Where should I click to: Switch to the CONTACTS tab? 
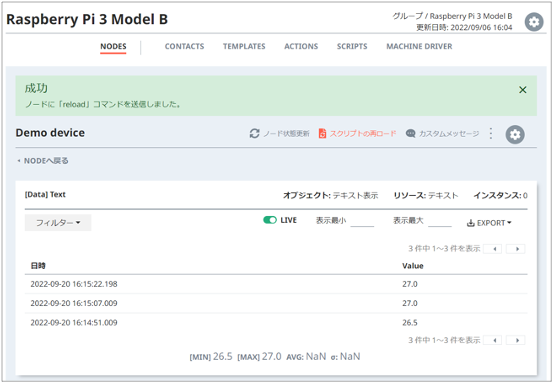tap(184, 47)
